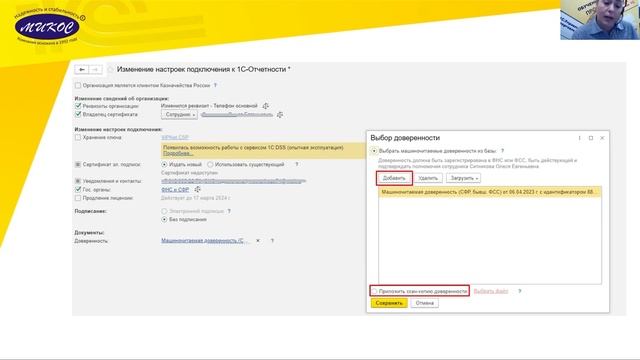Viewport: 640px width, 360px height.
Task: Cancel with Отмена button
Action: coord(424,303)
